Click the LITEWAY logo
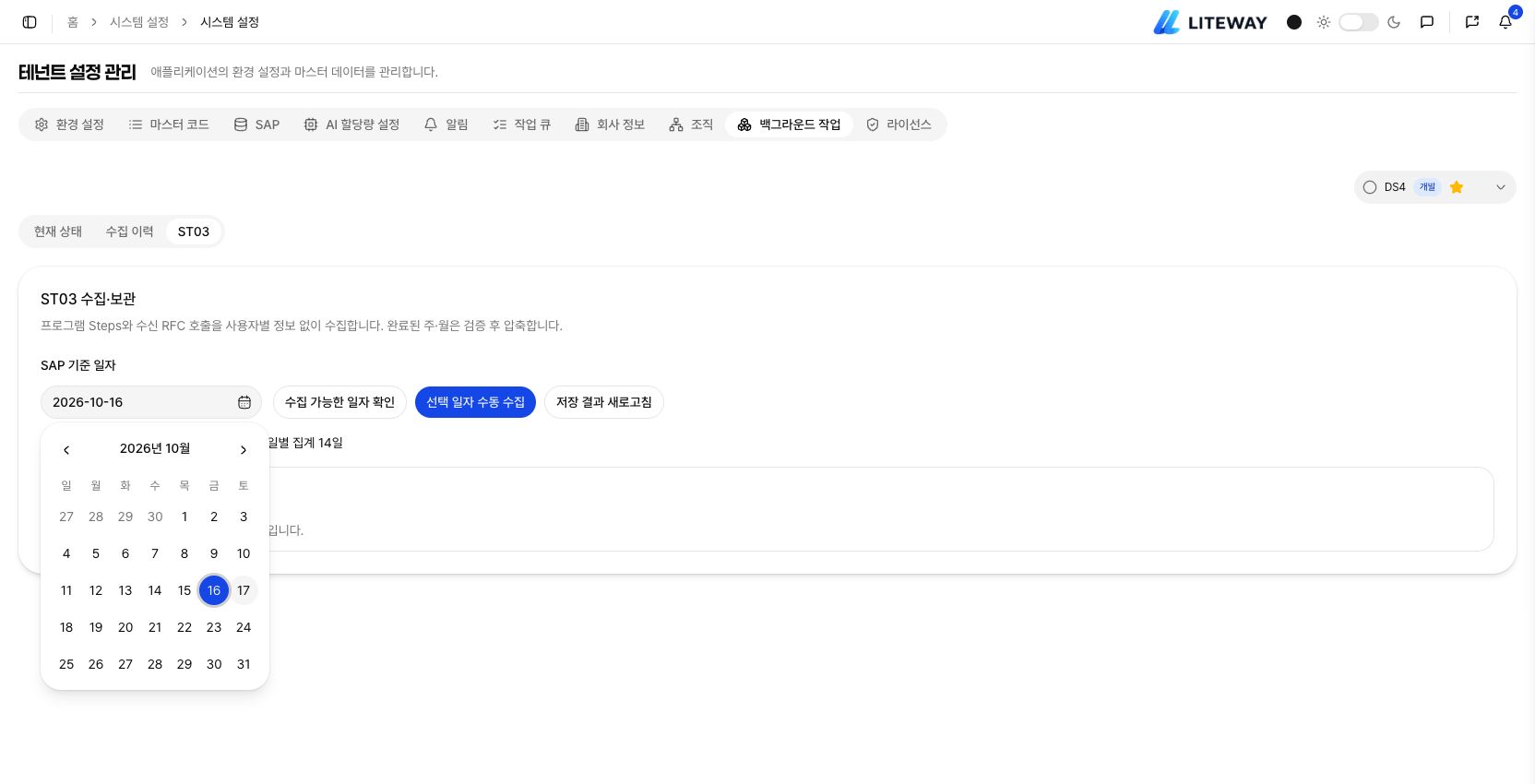The height and width of the screenshot is (784, 1535). [1210, 22]
